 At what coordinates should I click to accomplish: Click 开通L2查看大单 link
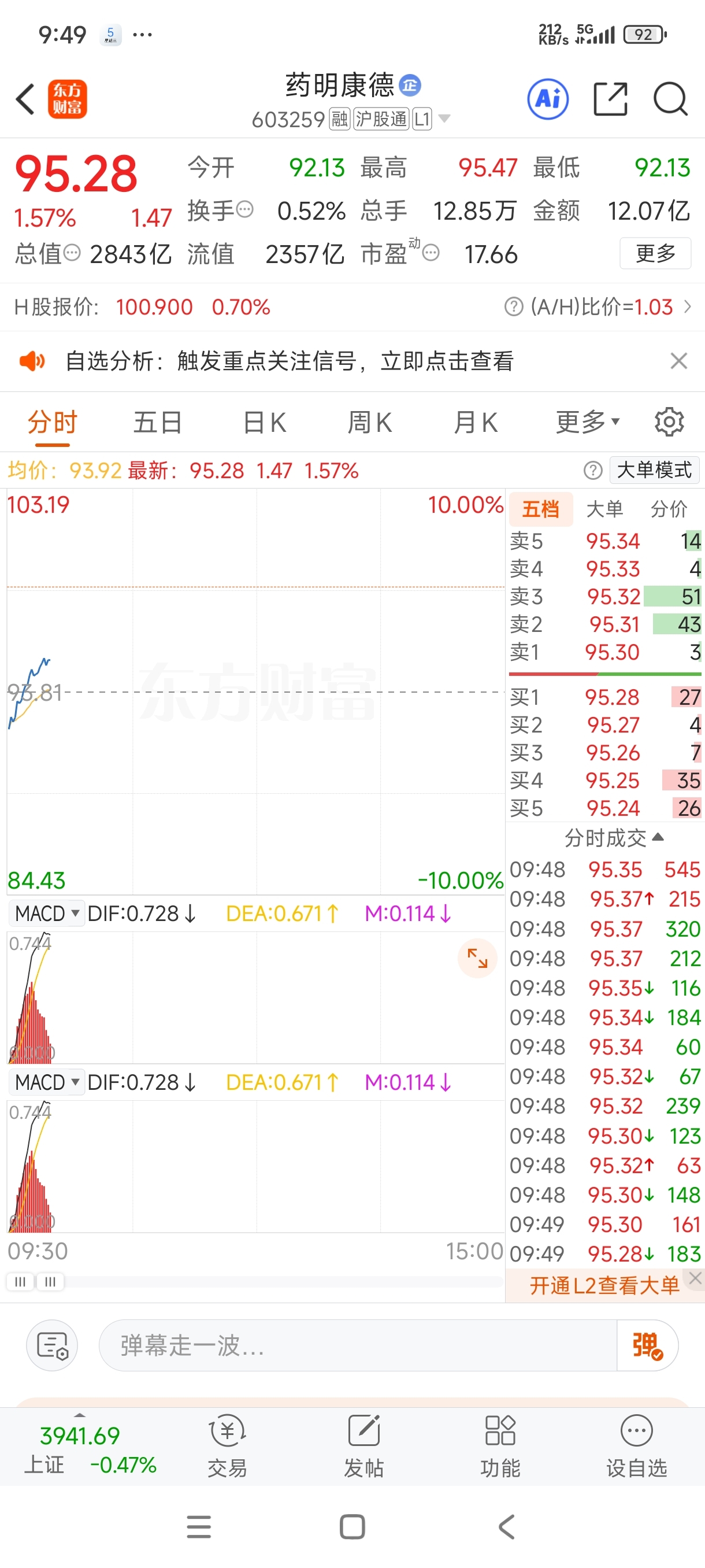(x=604, y=1286)
